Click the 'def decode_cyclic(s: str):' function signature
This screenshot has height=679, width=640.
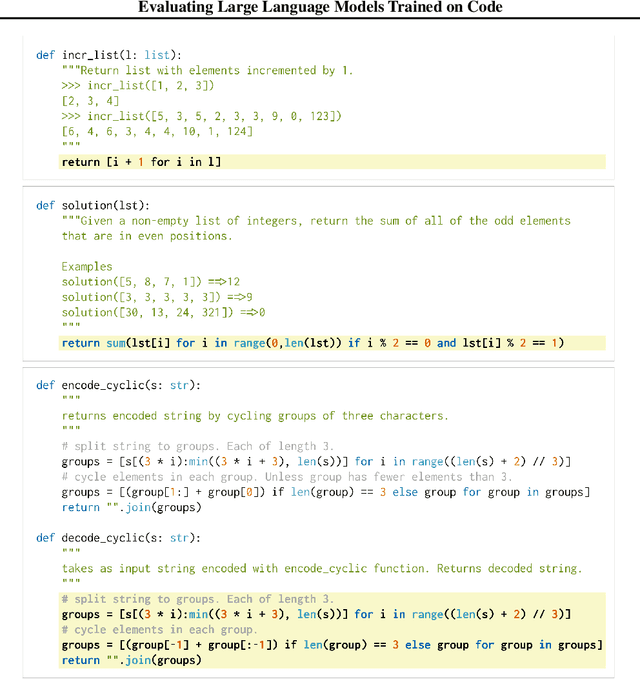118,538
